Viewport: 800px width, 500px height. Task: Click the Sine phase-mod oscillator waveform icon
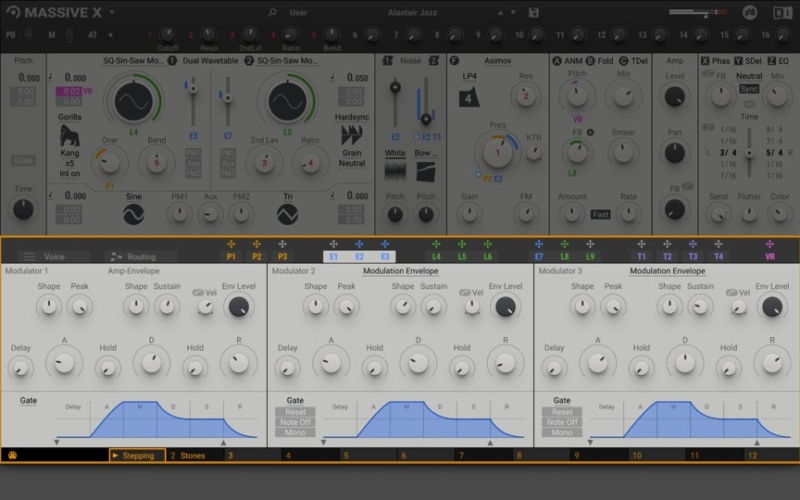(x=134, y=214)
